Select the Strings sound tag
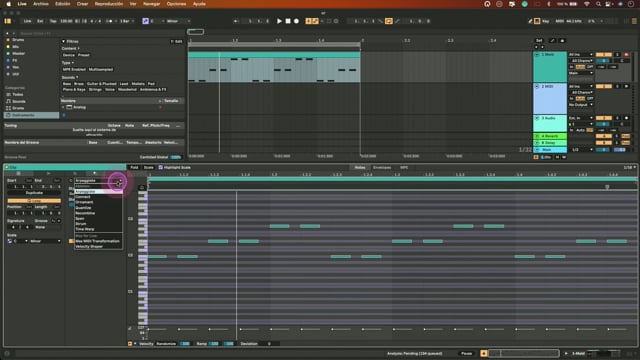Image resolution: width=640 pixels, height=360 pixels. (x=95, y=89)
